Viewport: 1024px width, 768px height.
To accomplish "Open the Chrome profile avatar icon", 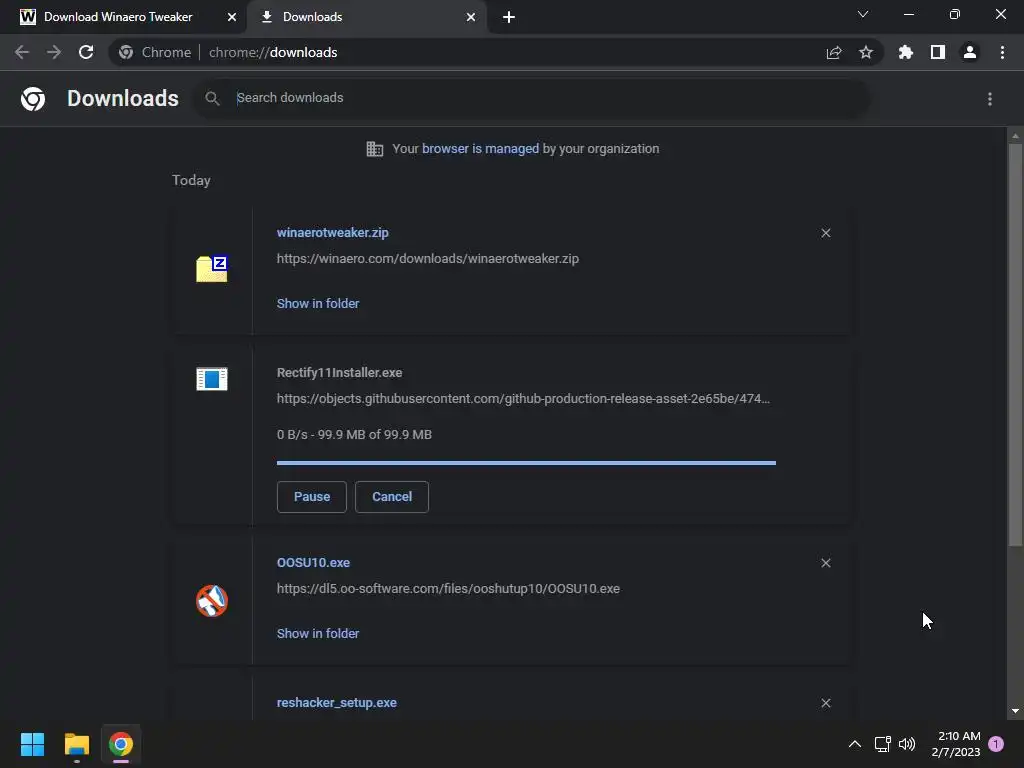I will [x=970, y=52].
